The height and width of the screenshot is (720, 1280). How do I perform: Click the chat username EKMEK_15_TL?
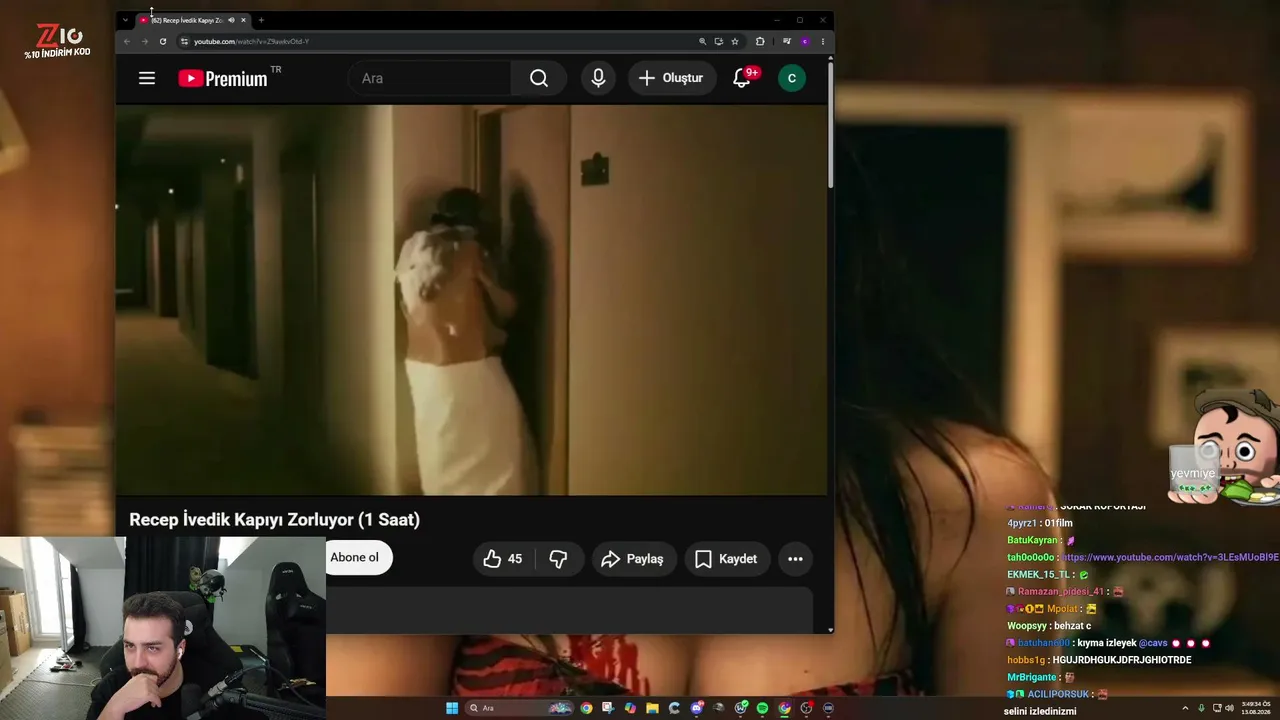[x=1039, y=574]
